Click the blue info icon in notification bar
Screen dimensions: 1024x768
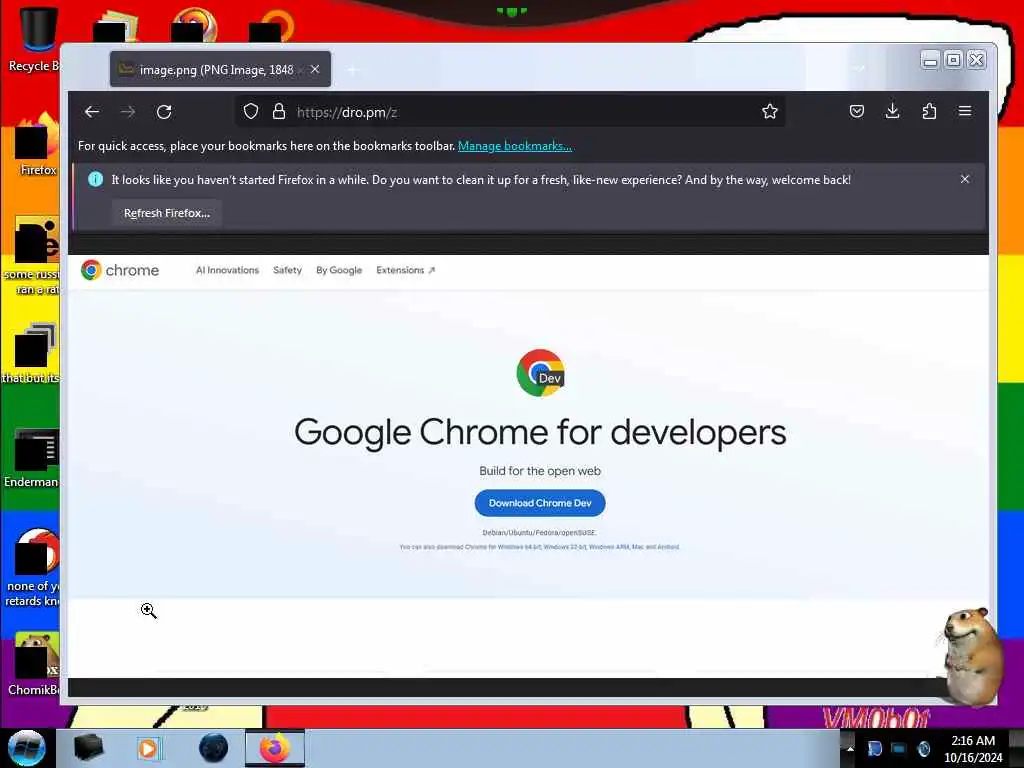tap(95, 180)
